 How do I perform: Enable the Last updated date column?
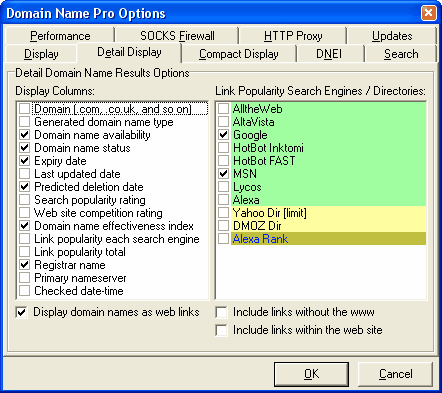point(24,174)
